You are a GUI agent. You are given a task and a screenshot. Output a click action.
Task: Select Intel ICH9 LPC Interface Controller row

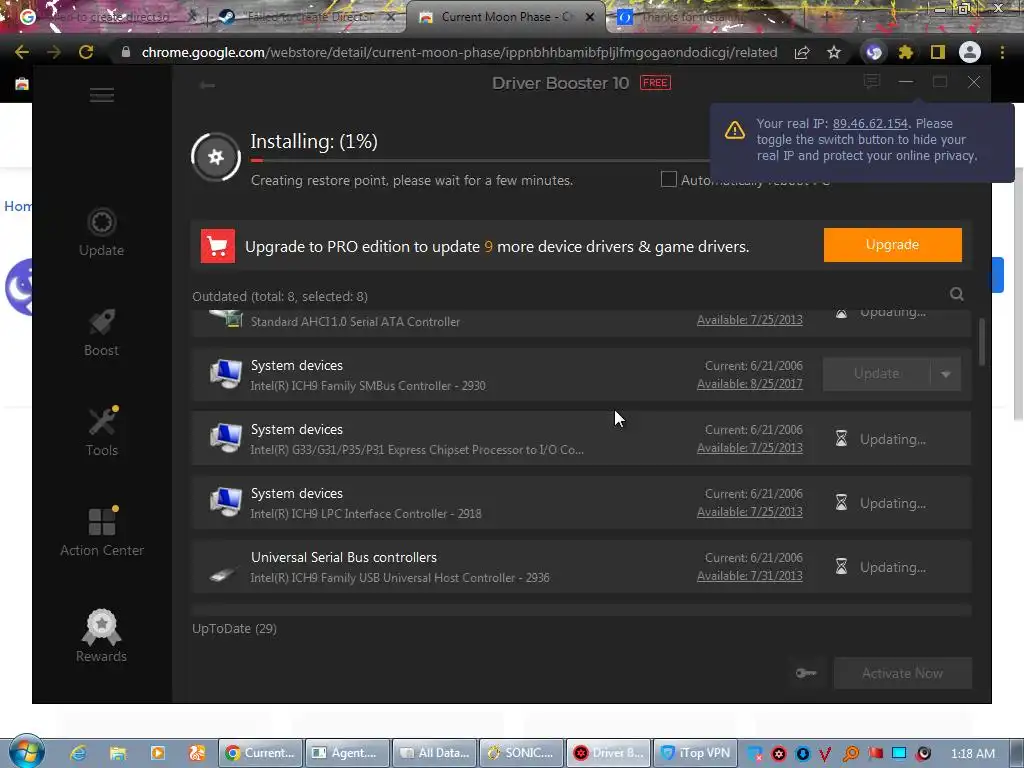581,502
